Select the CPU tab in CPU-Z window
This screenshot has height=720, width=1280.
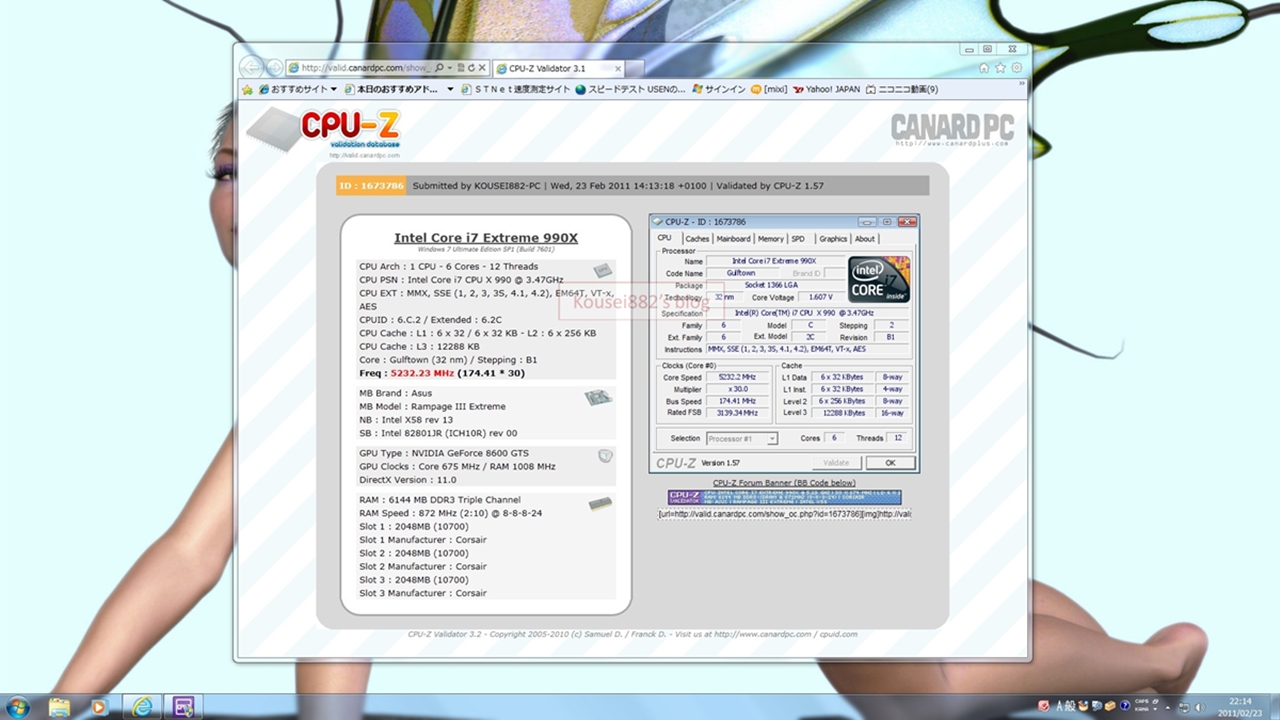pos(665,239)
